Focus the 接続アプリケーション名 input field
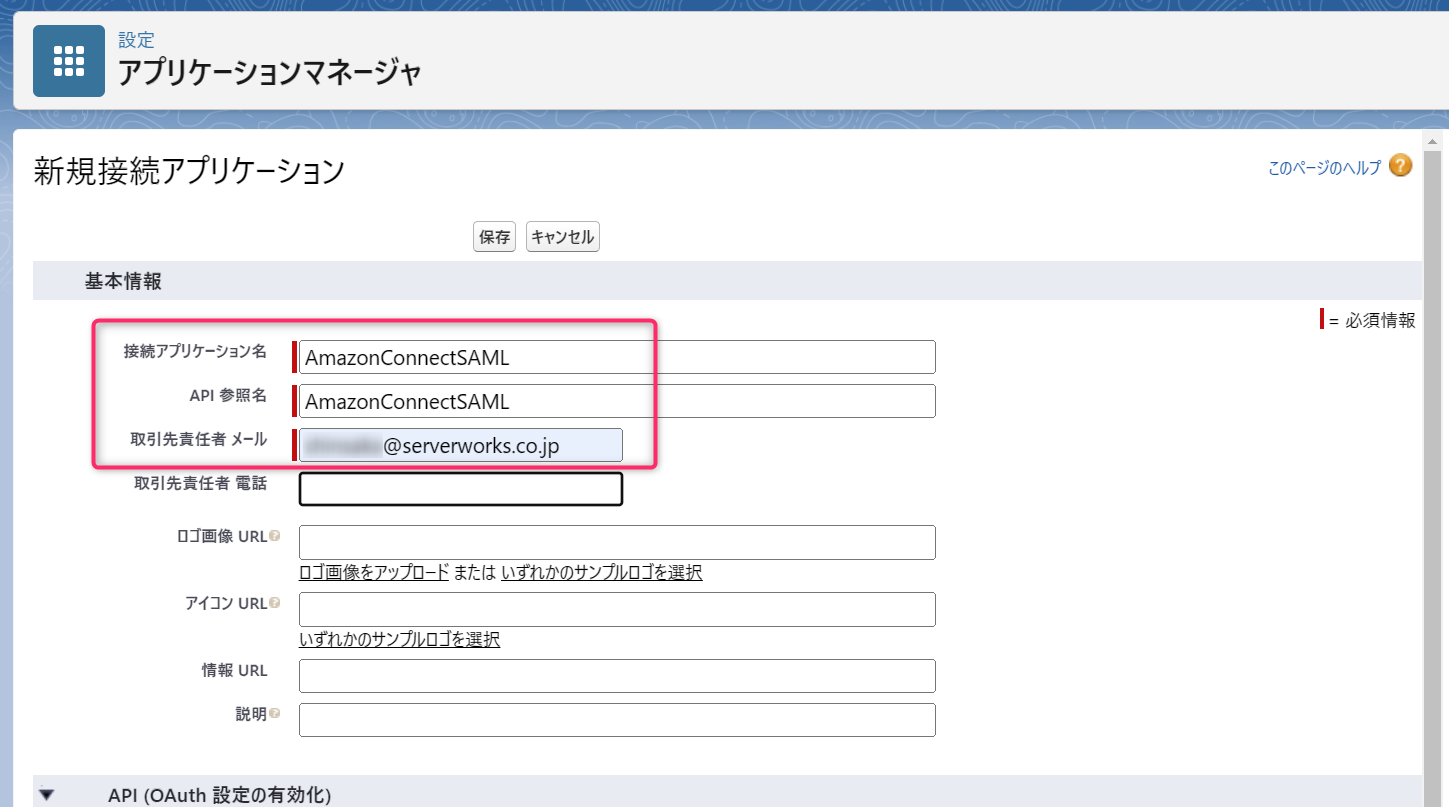The height and width of the screenshot is (807, 1449). coord(617,357)
